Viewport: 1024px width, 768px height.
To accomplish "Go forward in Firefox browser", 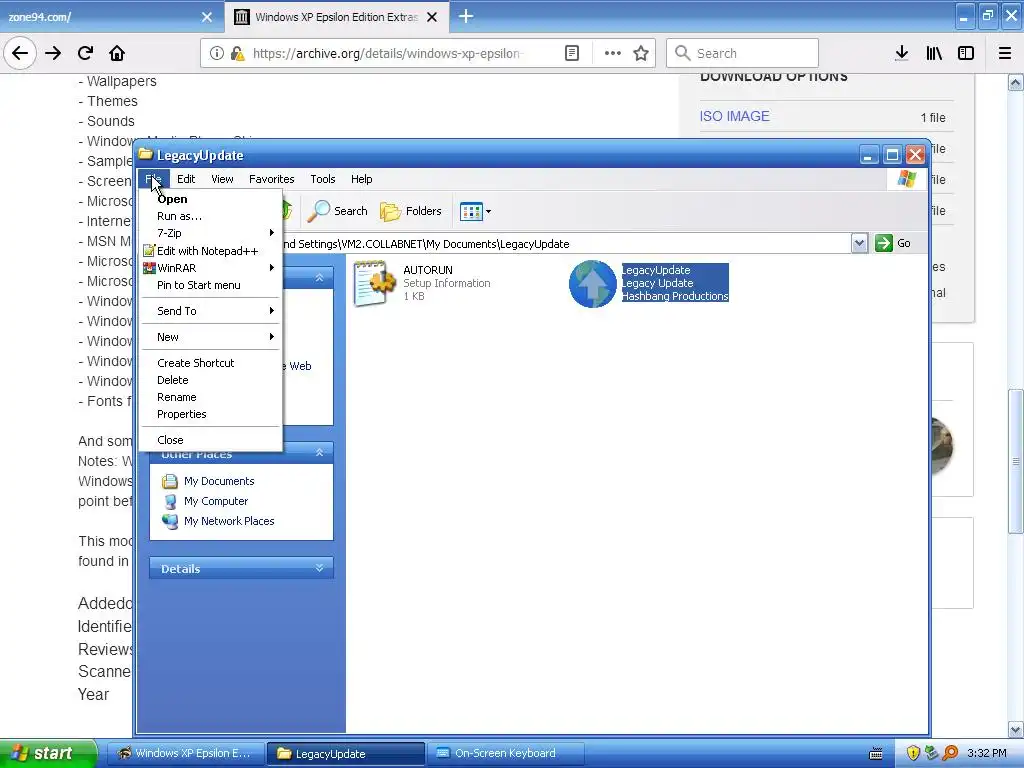I will (53, 53).
